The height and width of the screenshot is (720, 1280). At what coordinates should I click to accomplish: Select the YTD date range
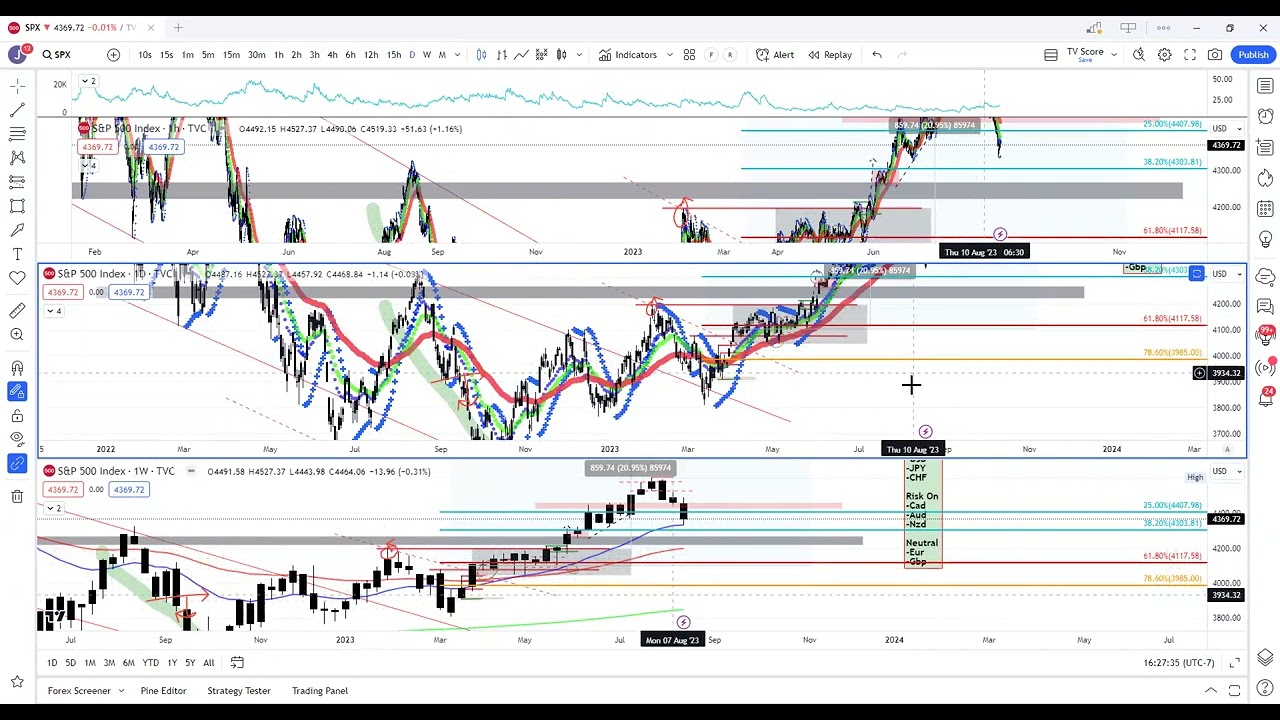150,663
